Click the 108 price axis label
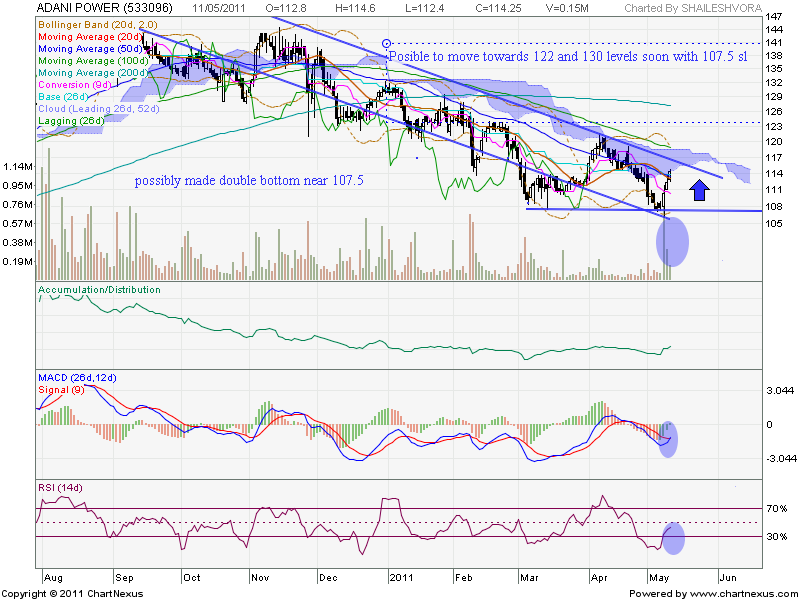 click(x=771, y=207)
